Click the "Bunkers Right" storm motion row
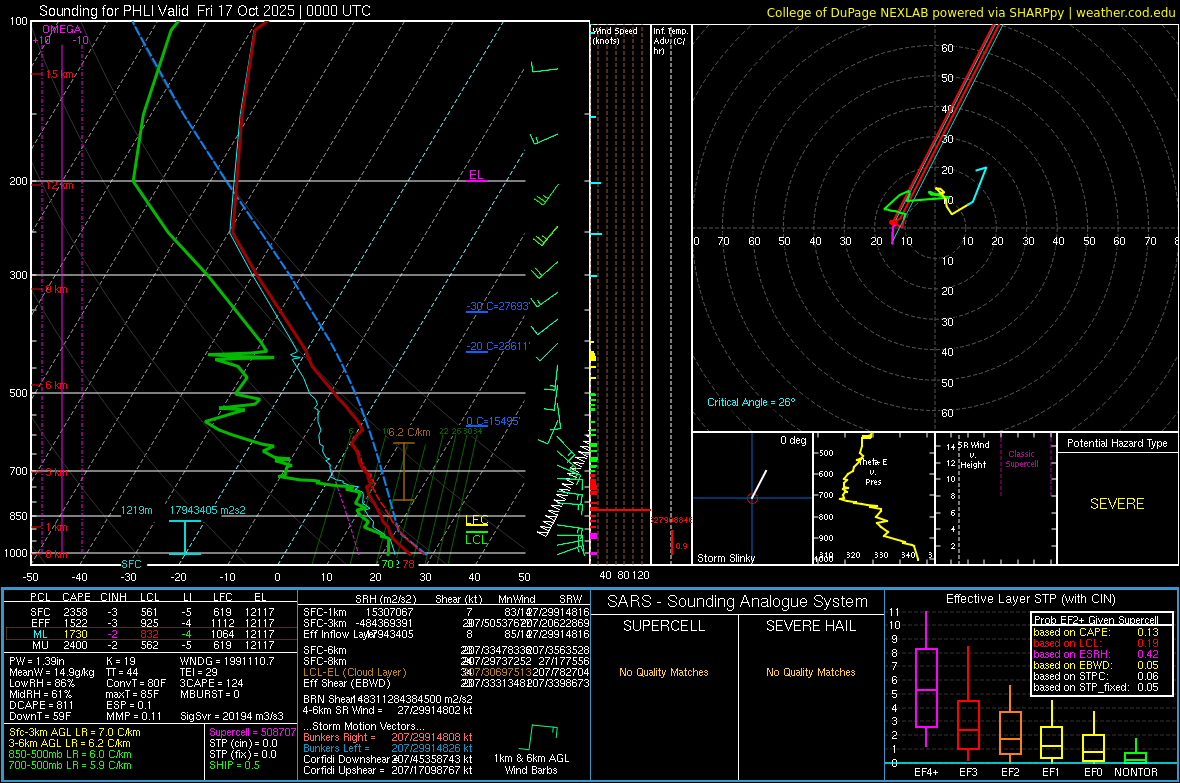 [x=388, y=737]
